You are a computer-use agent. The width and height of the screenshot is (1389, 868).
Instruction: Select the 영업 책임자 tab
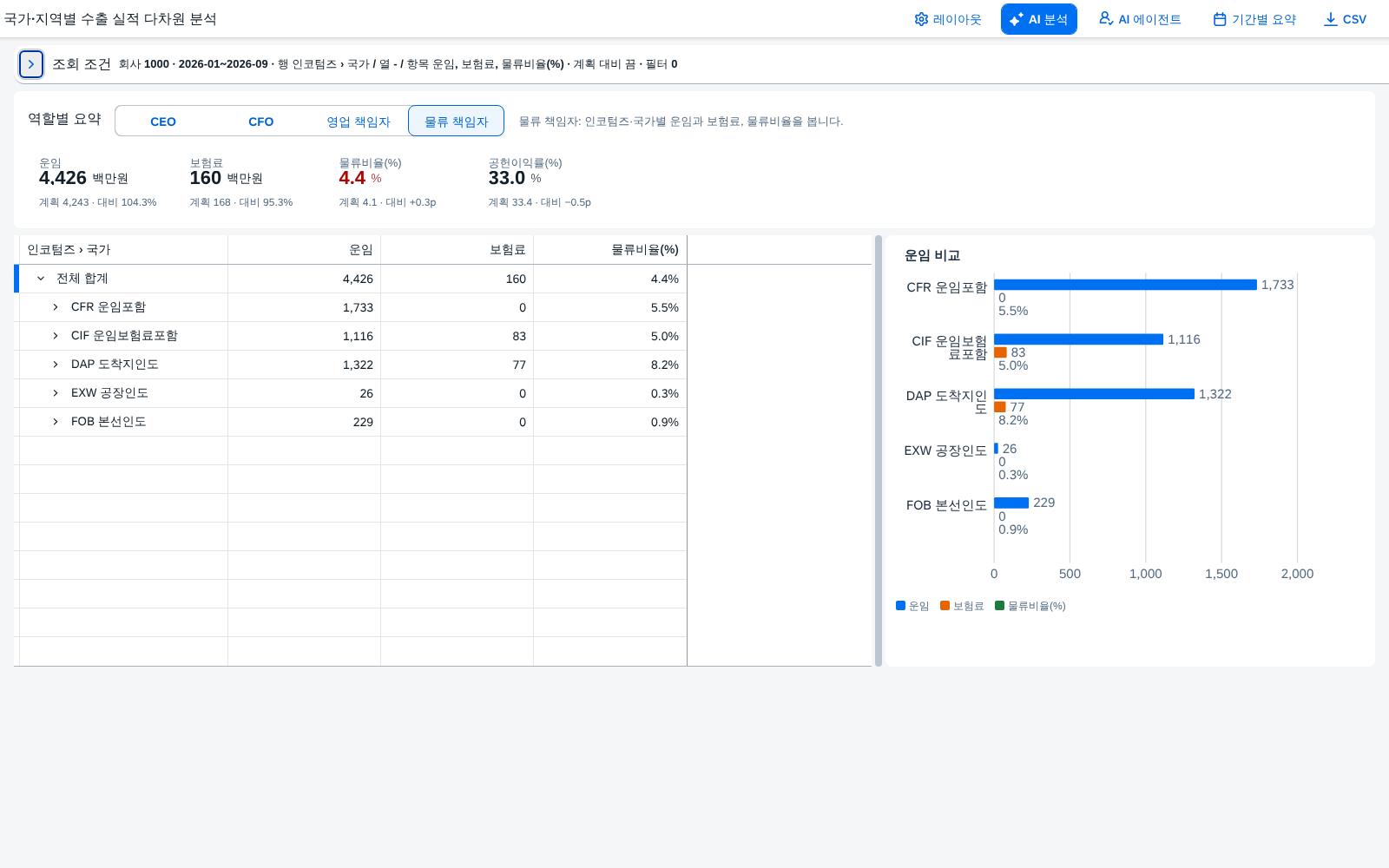(359, 122)
